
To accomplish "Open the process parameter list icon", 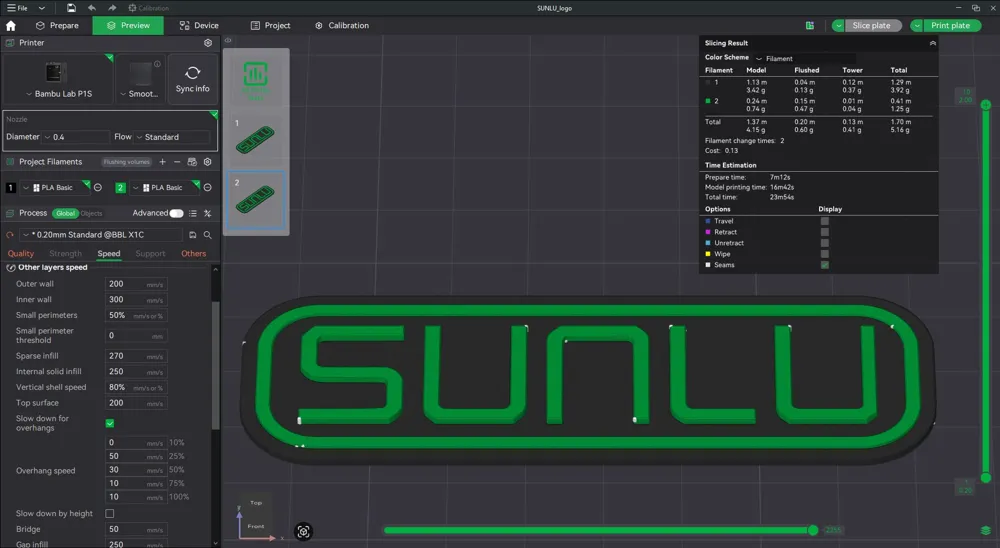I will [193, 213].
